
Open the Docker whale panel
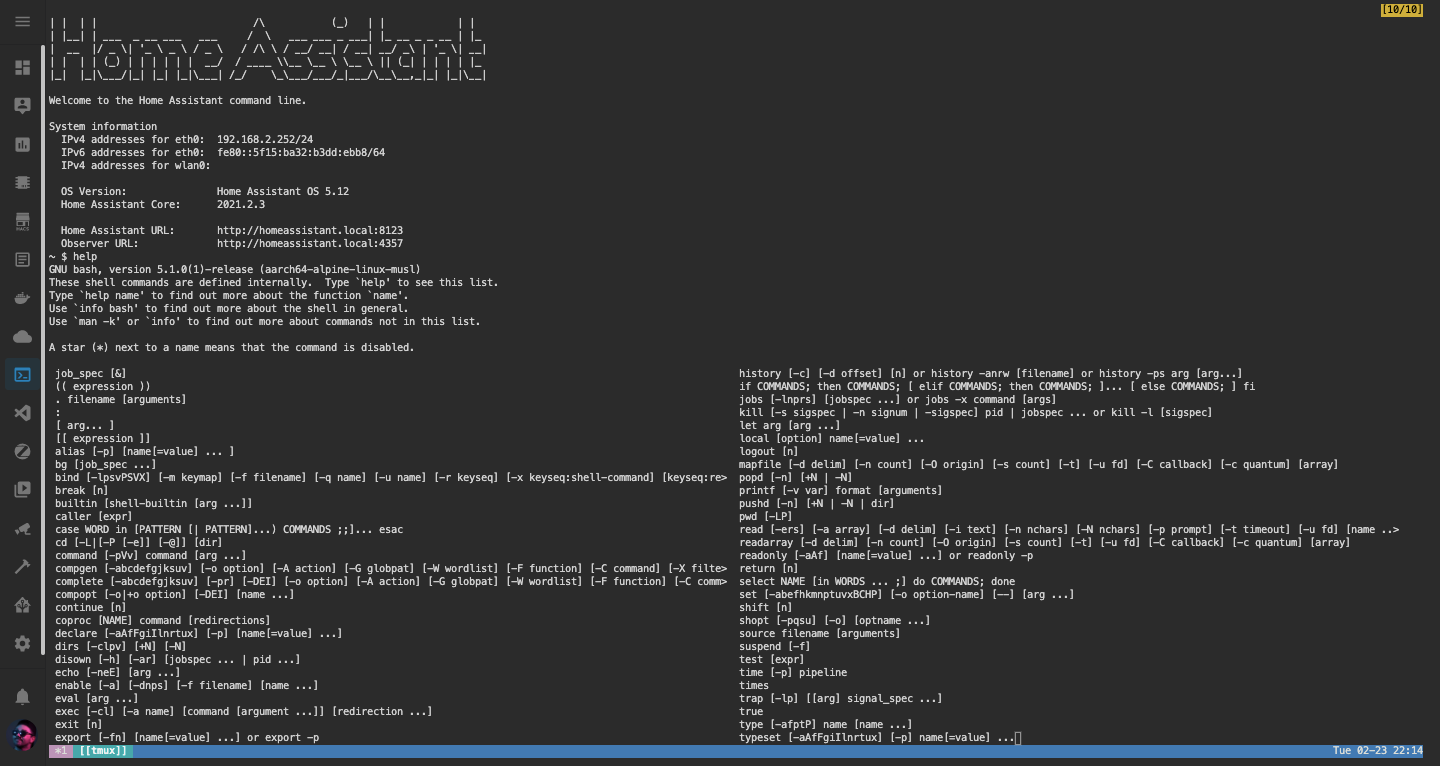[x=22, y=298]
